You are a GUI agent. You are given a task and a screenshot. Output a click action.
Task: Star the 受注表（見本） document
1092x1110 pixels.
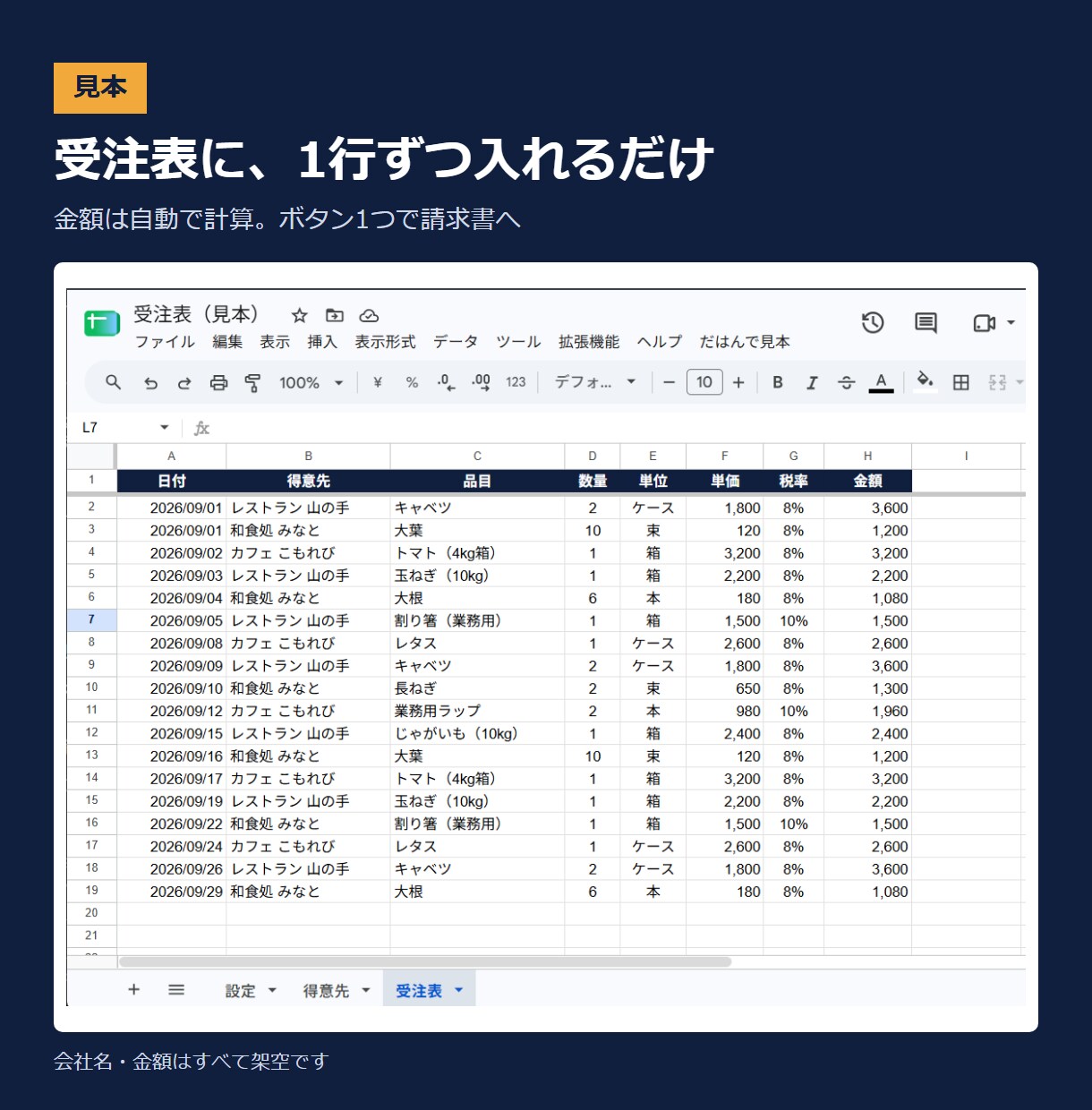300,315
